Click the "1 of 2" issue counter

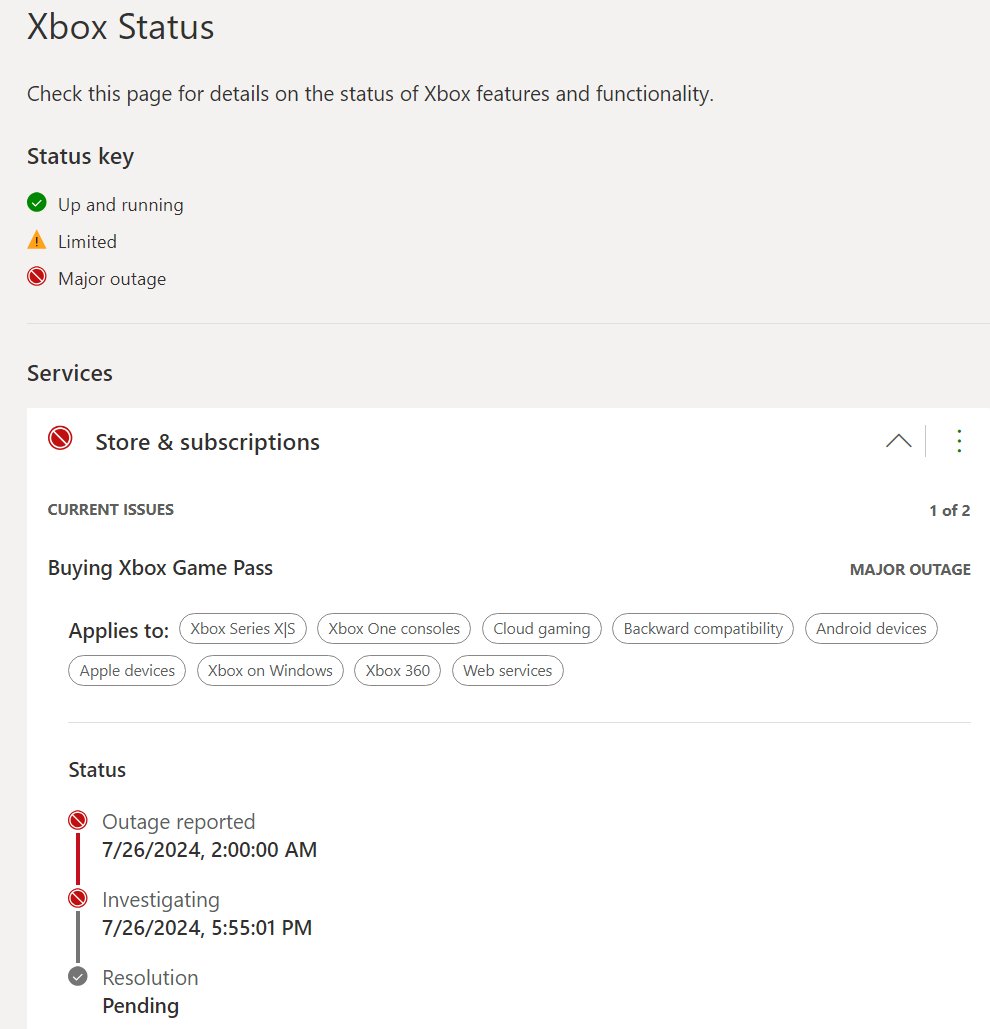(x=949, y=511)
